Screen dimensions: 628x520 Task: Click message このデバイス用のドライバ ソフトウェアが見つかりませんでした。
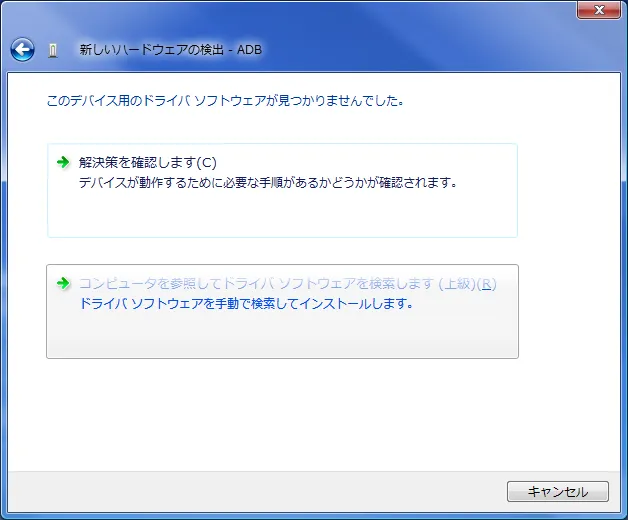(x=225, y=101)
